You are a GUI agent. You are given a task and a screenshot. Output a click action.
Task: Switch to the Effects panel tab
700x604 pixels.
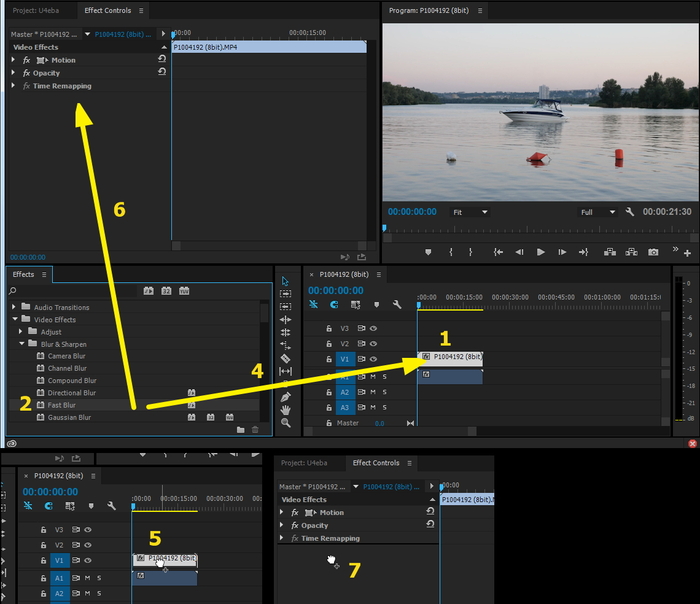[23, 274]
